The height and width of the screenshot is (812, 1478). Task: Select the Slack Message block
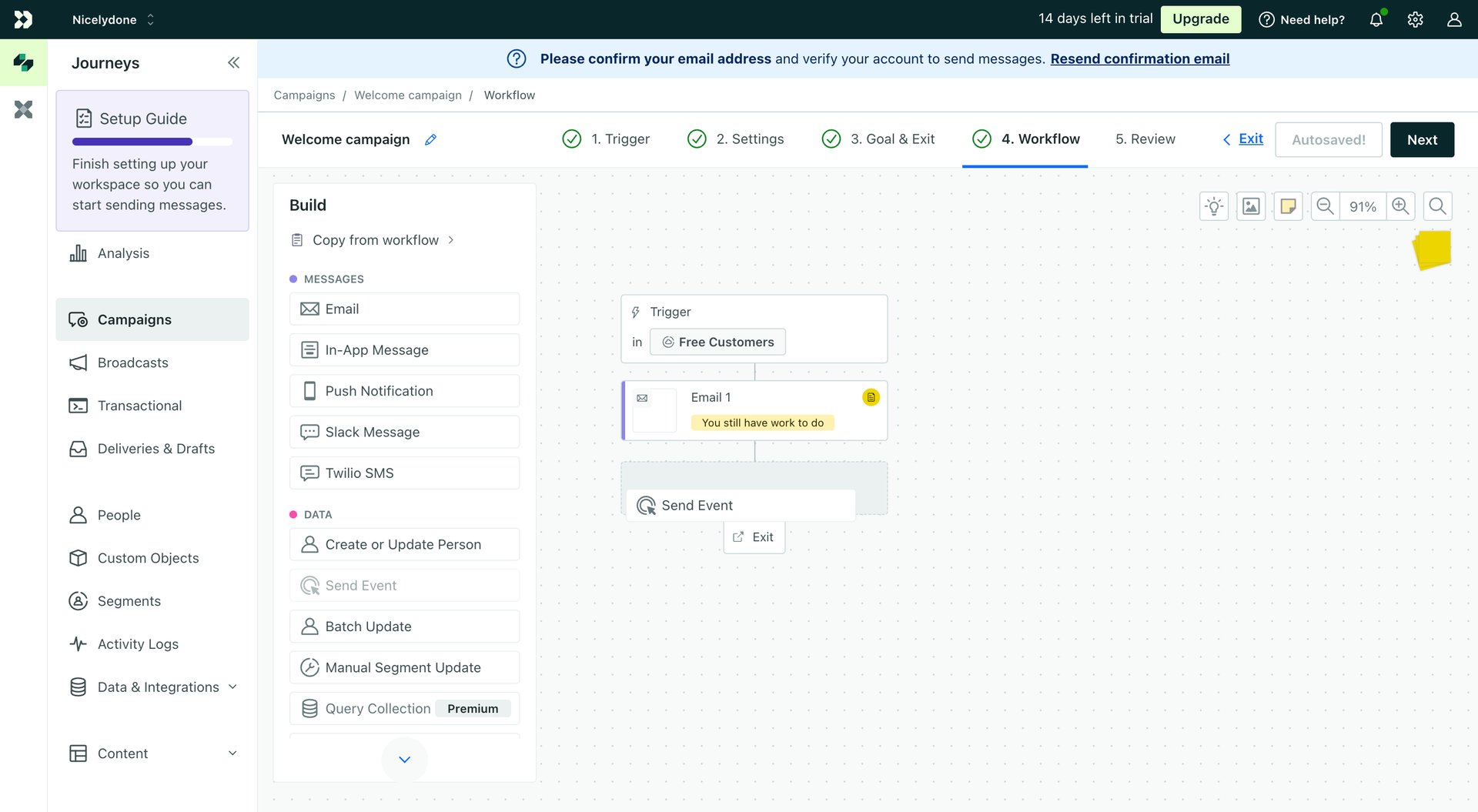coord(404,432)
